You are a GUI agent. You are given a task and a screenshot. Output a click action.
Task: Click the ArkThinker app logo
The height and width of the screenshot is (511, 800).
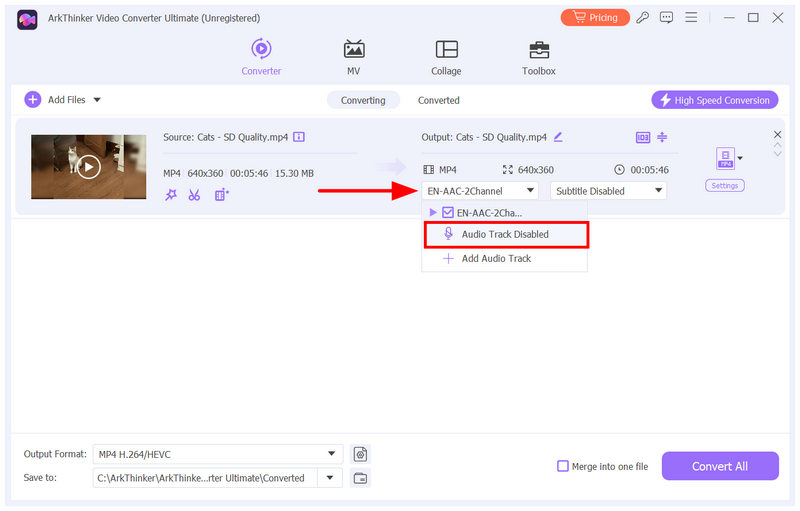pos(27,19)
